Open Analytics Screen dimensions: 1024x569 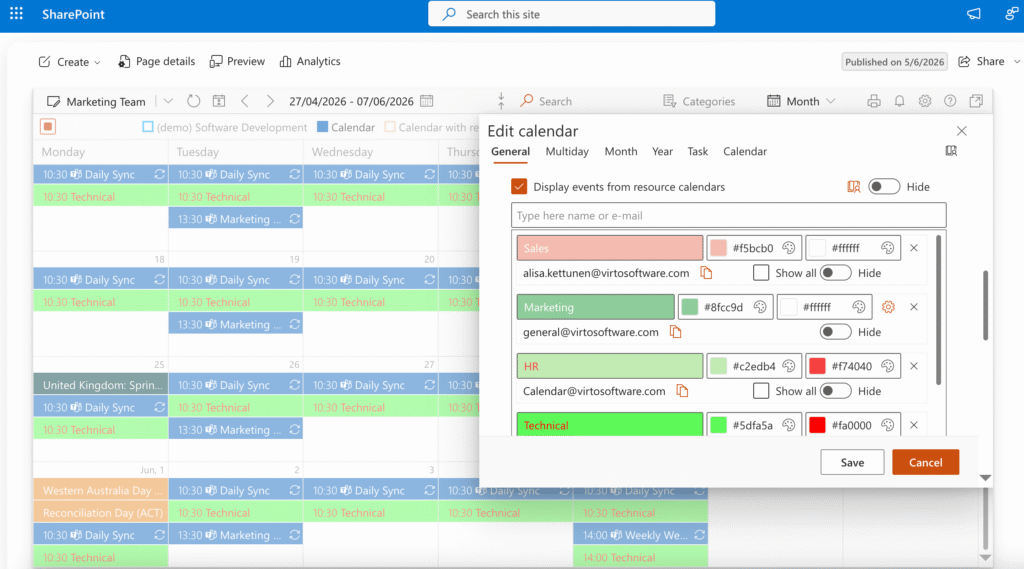(x=310, y=61)
